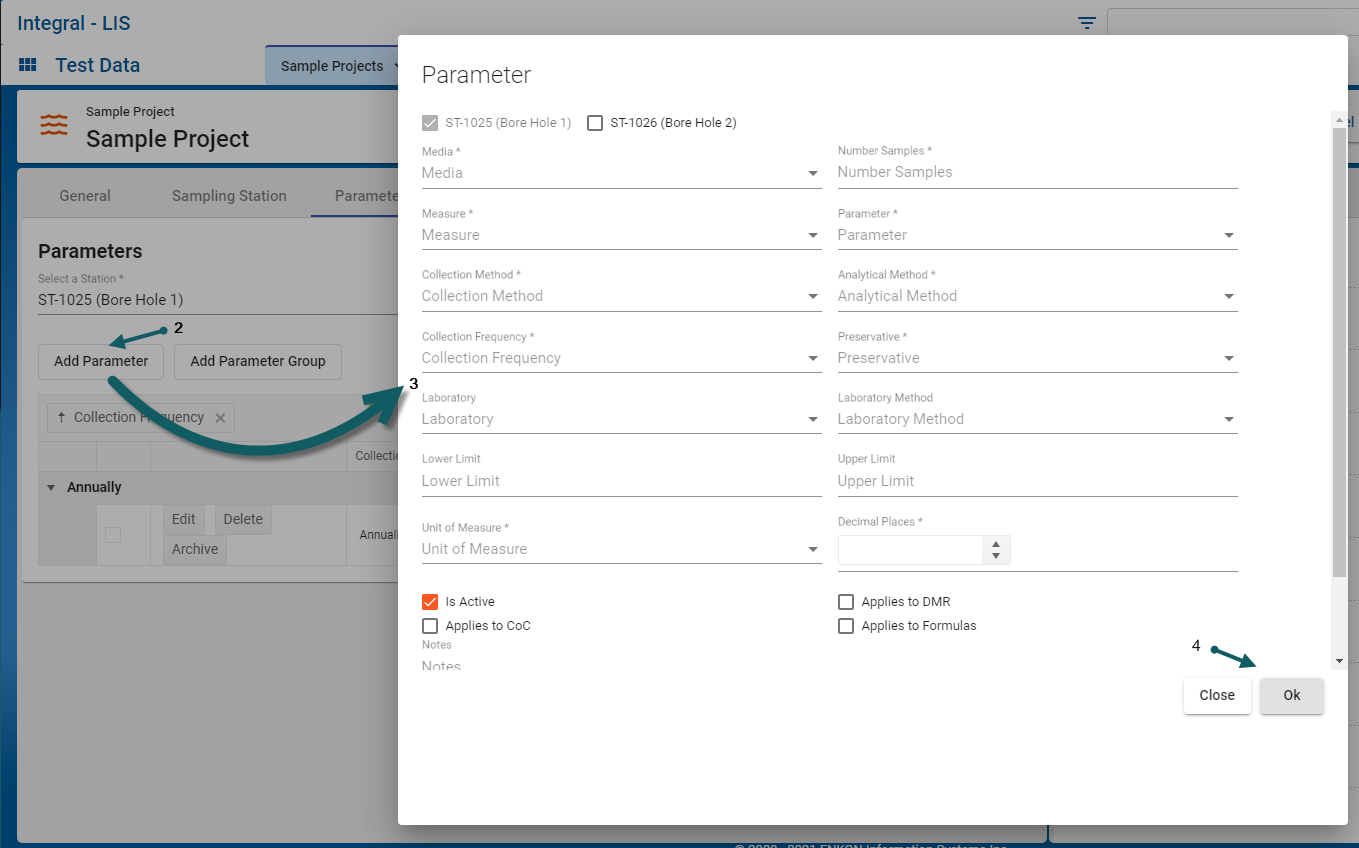The image size is (1359, 848).
Task: Click the Close button in dialog
Action: point(1216,695)
